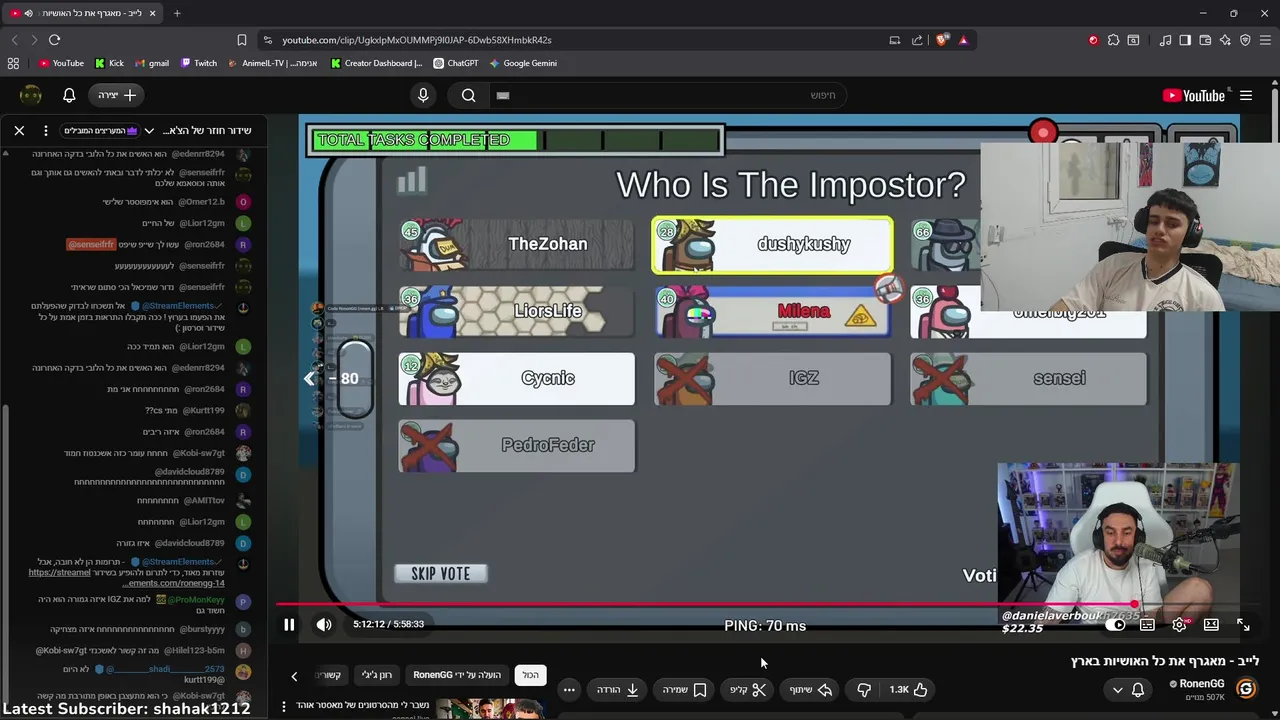Click the YouTube search magnifier
Image resolution: width=1280 pixels, height=720 pixels.
[468, 95]
